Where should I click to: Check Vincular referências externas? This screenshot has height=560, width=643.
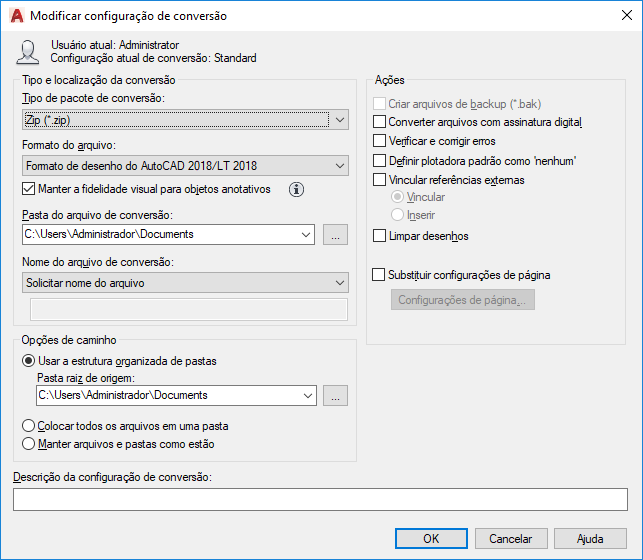(x=379, y=180)
